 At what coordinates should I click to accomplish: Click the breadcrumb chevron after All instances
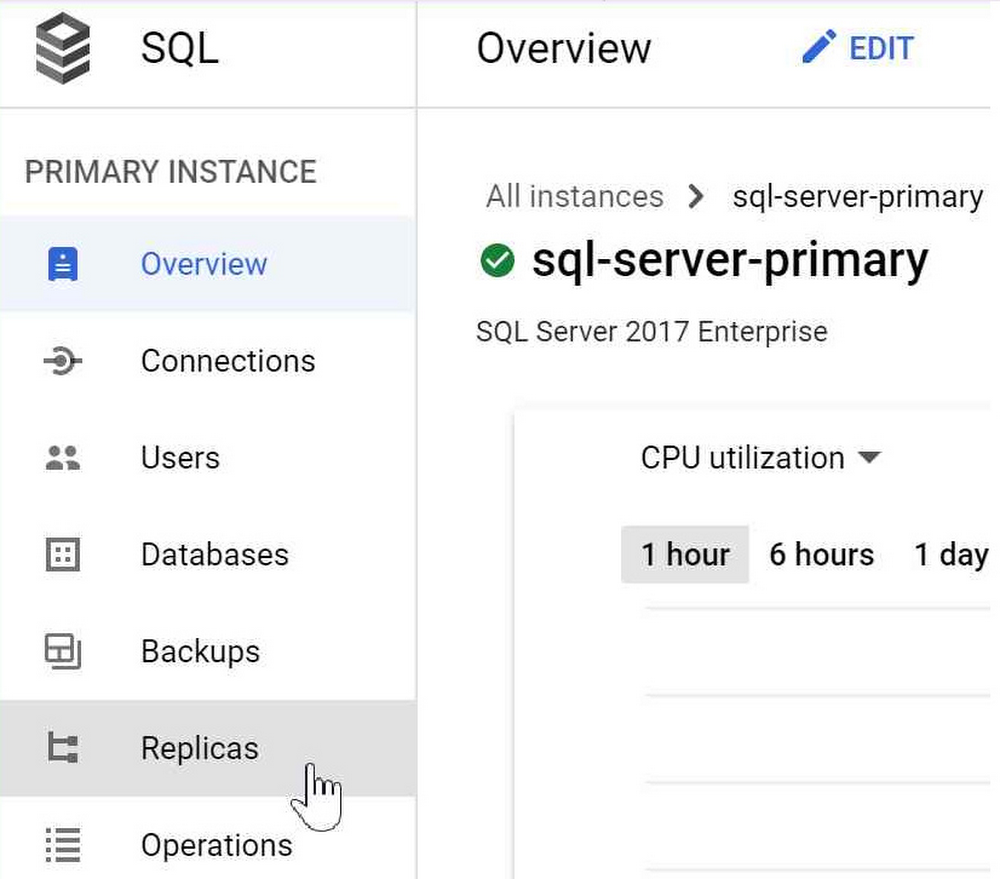[x=696, y=196]
